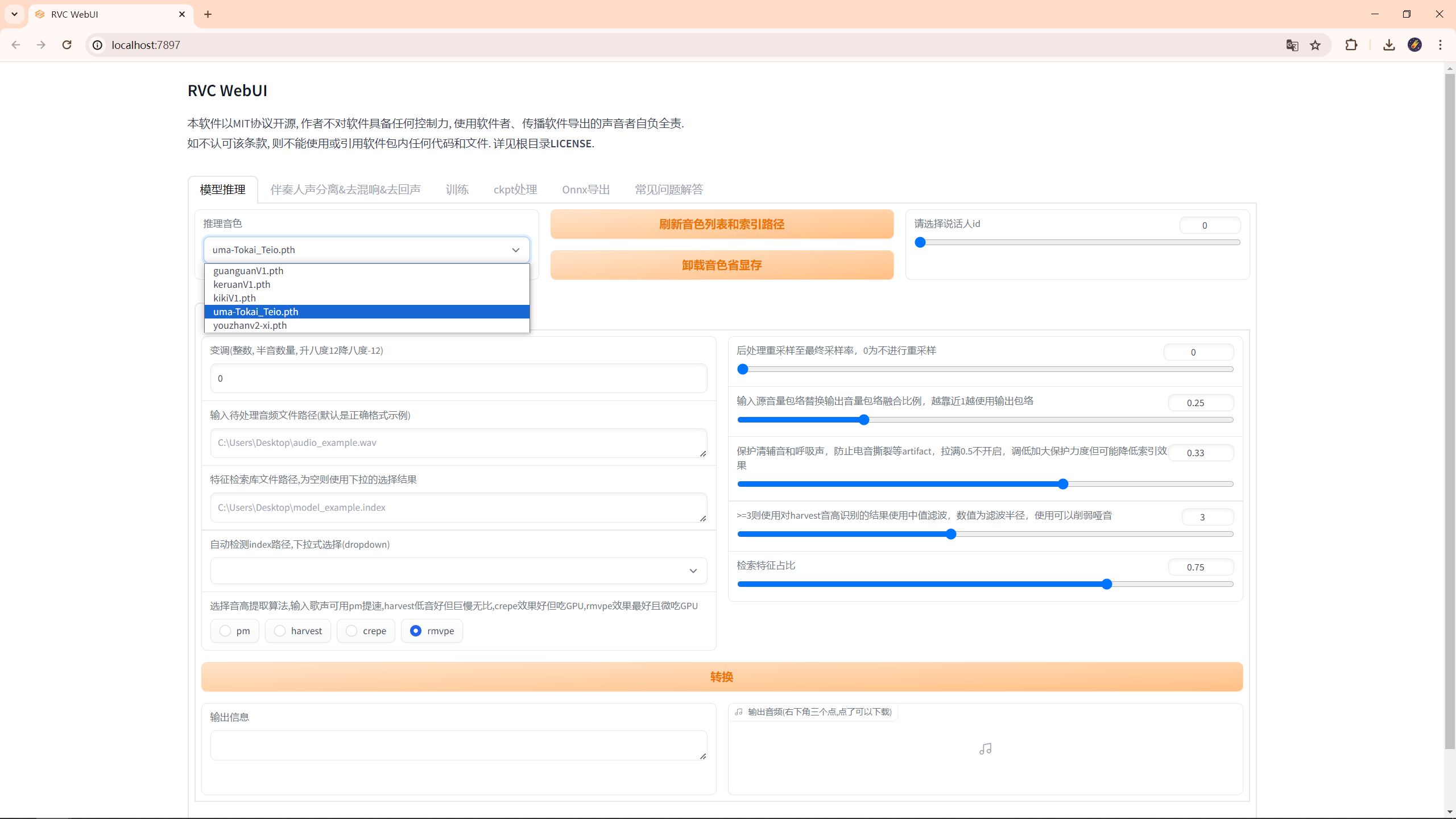Viewport: 1456px width, 819px height.
Task: Open a new browser tab
Action: click(x=208, y=14)
